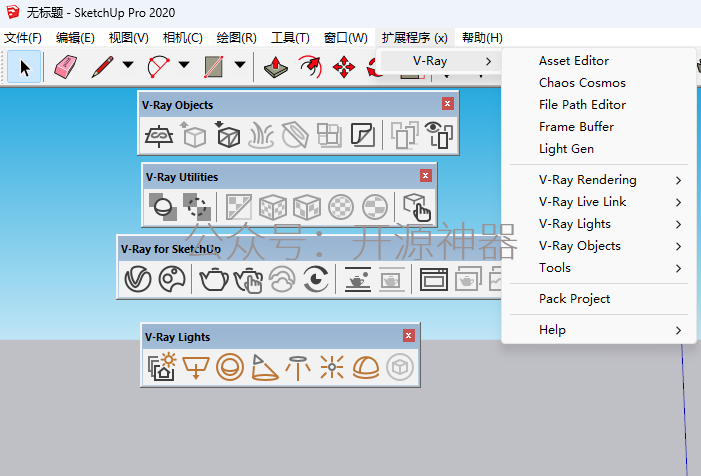Screen dimensions: 701x476
Task: Start render with the teapot icon
Action: (x=214, y=279)
